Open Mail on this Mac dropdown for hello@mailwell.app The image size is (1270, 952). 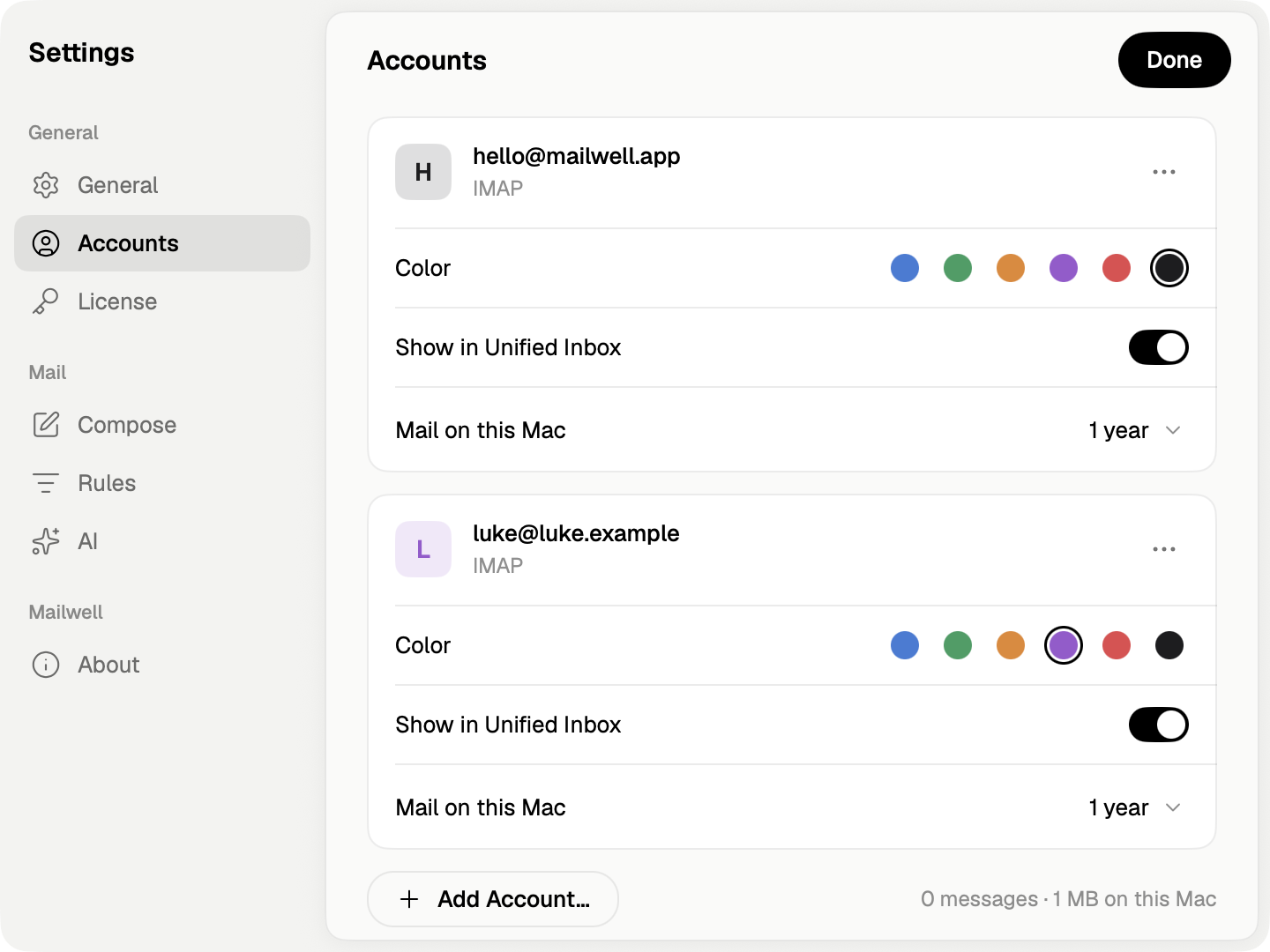1134,430
